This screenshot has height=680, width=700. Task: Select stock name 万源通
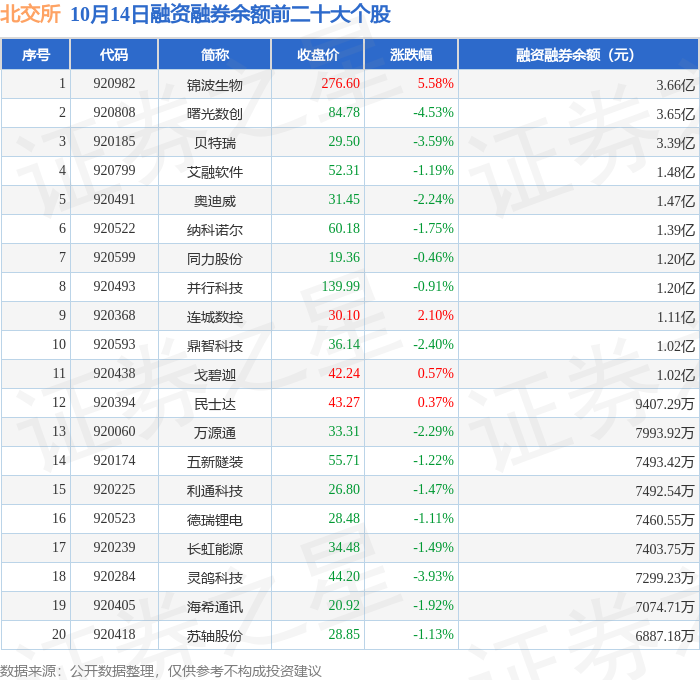coord(215,433)
